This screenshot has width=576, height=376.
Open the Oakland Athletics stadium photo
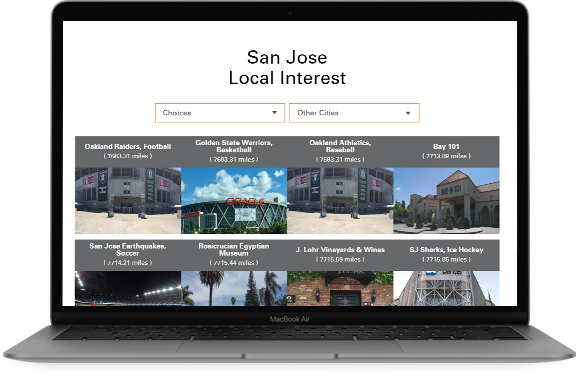point(340,200)
